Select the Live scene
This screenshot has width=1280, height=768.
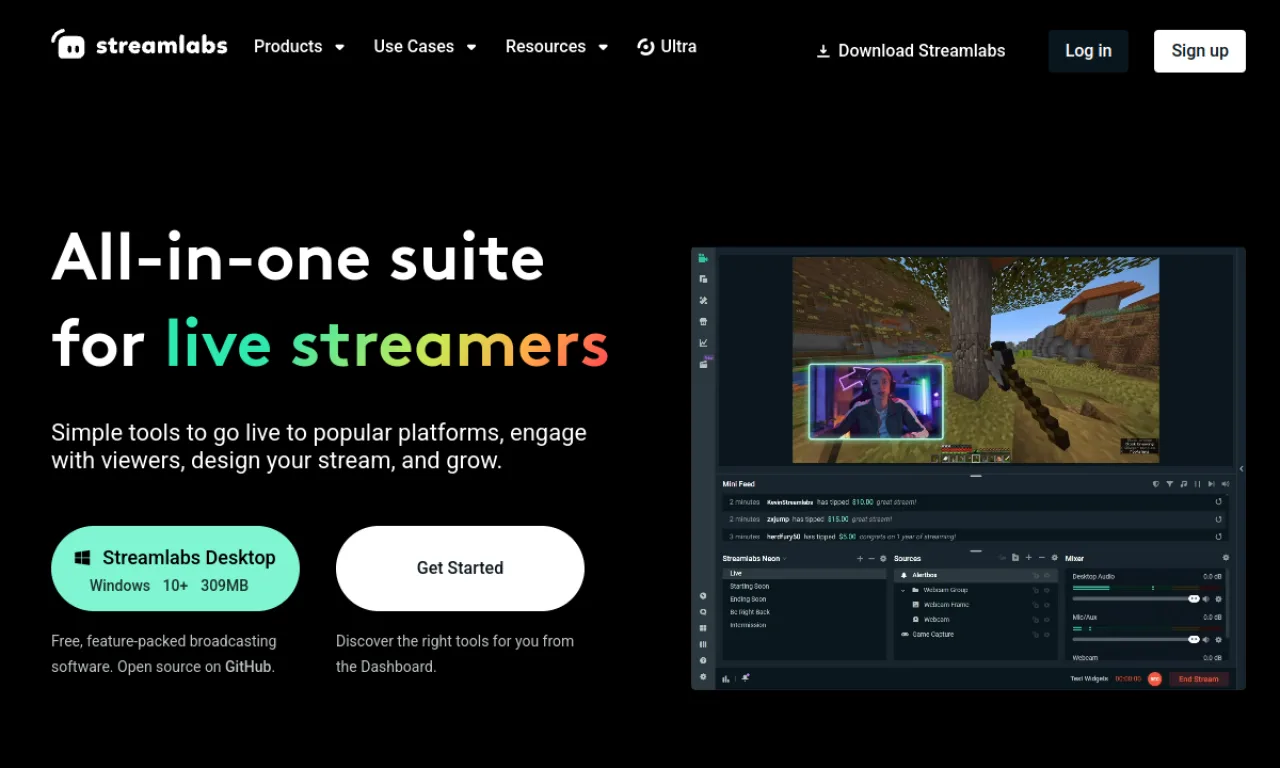pos(805,574)
